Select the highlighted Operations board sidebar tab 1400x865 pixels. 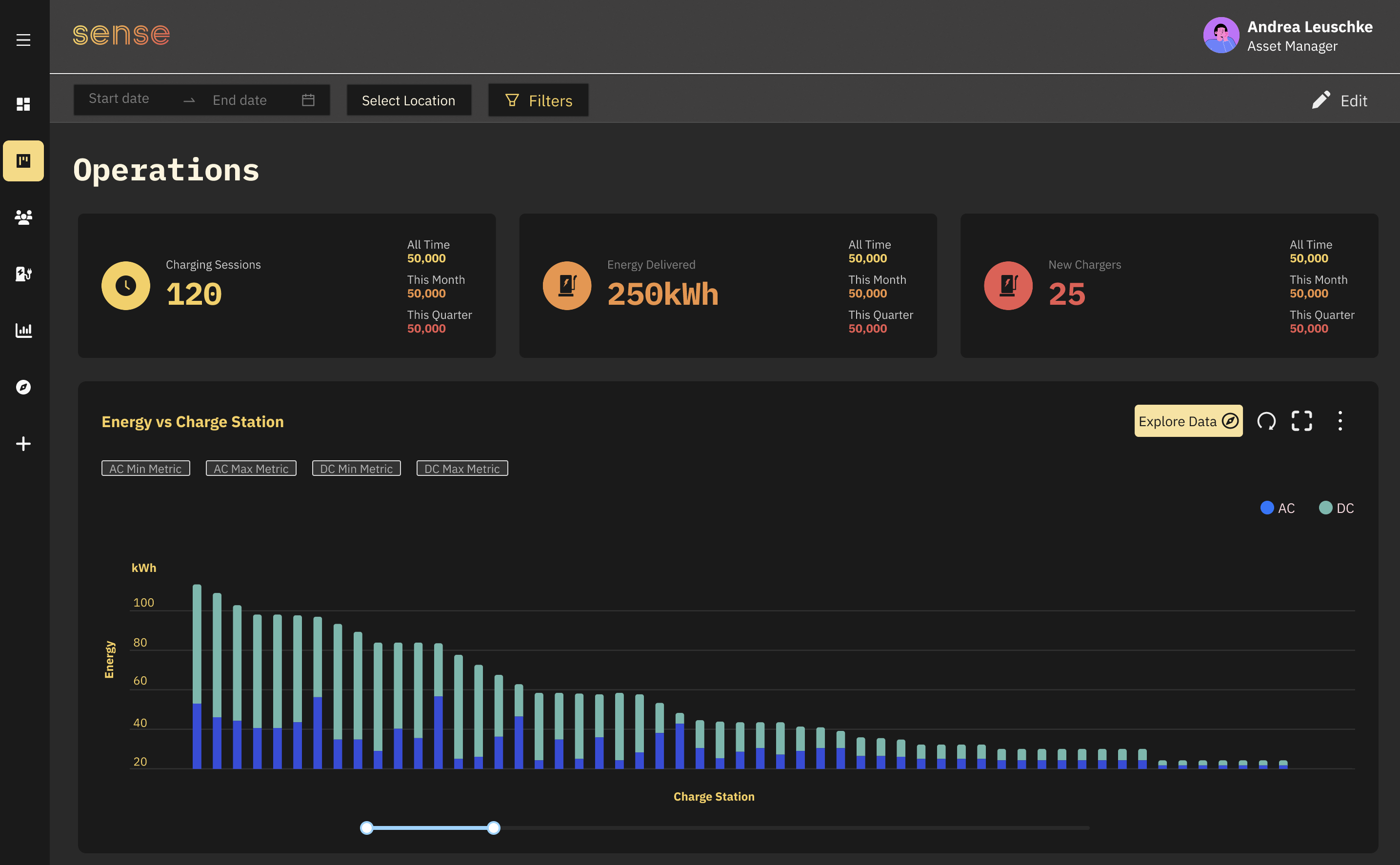click(x=23, y=161)
